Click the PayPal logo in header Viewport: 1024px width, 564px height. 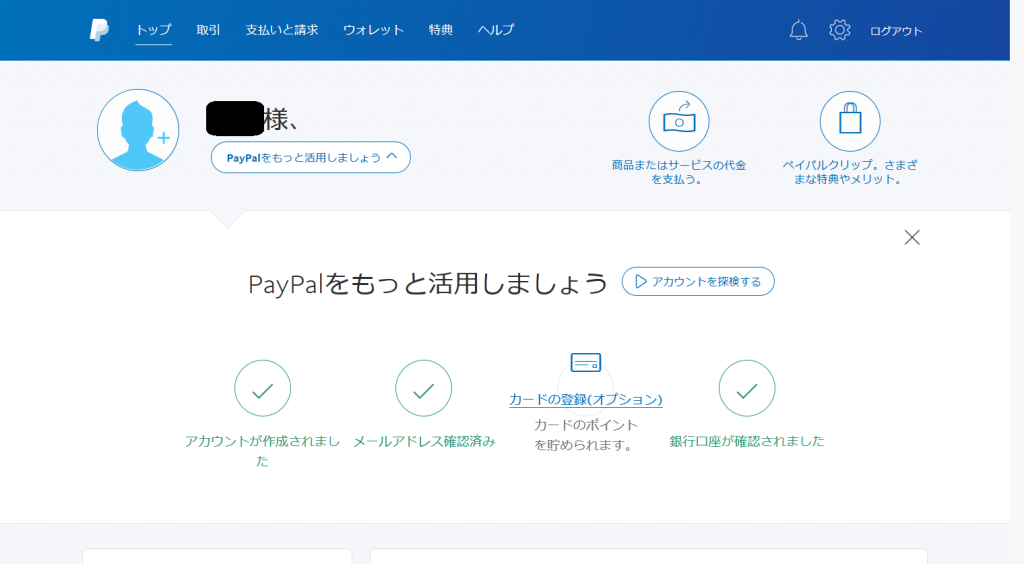(x=99, y=30)
